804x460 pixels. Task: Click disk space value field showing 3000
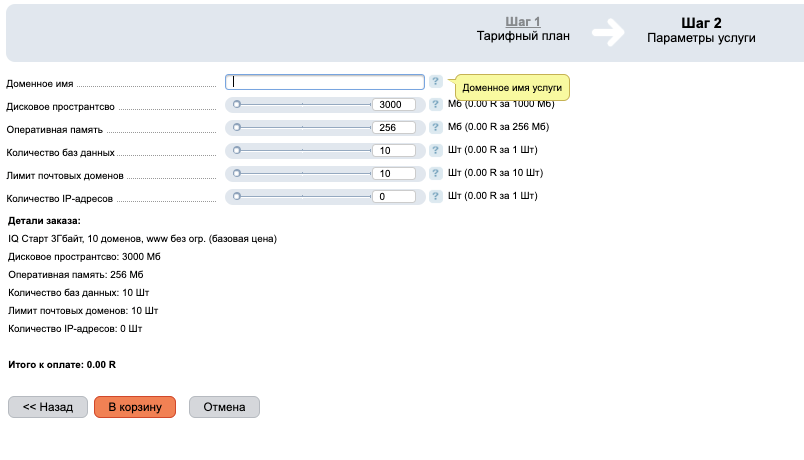pos(392,105)
